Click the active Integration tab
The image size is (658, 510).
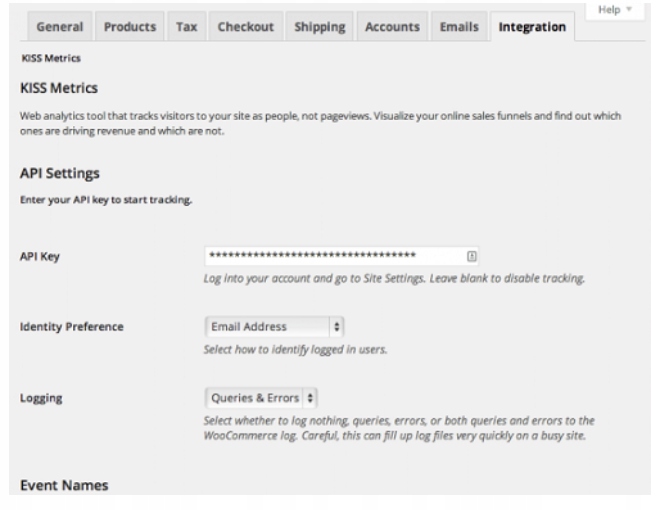click(x=531, y=26)
